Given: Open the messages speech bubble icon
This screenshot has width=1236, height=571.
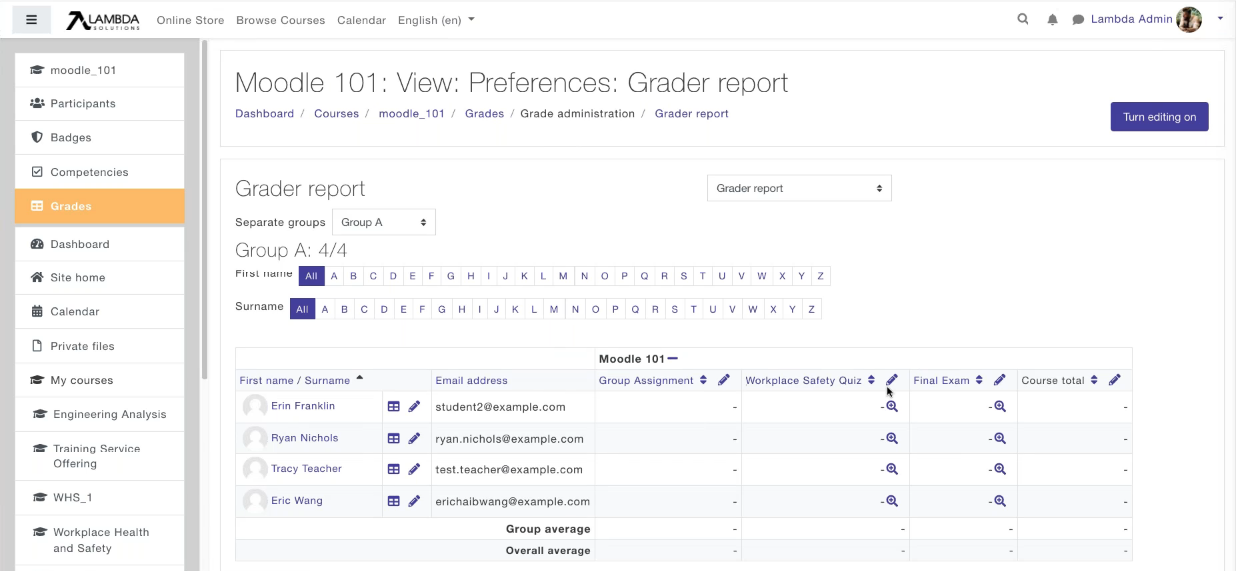Looking at the screenshot, I should coord(1078,20).
